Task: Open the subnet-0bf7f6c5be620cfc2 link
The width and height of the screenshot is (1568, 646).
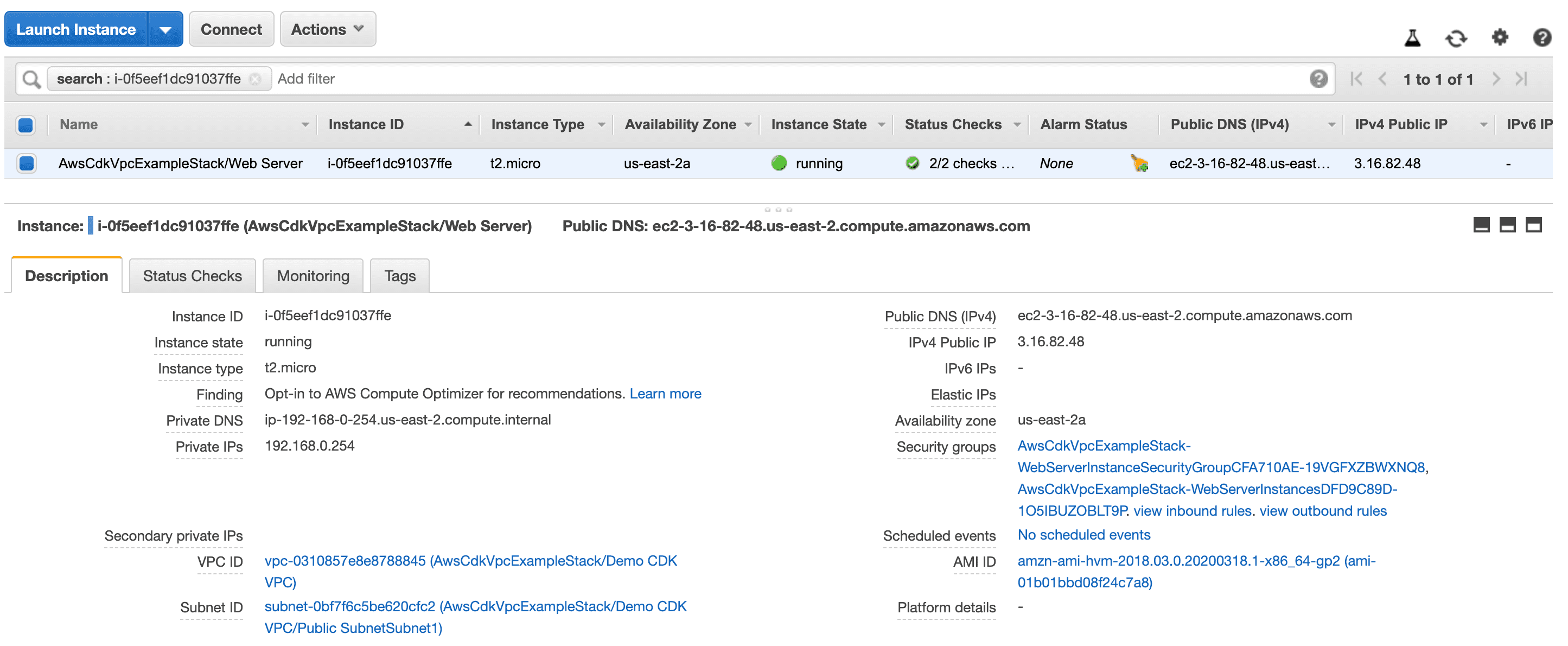Action: click(475, 617)
